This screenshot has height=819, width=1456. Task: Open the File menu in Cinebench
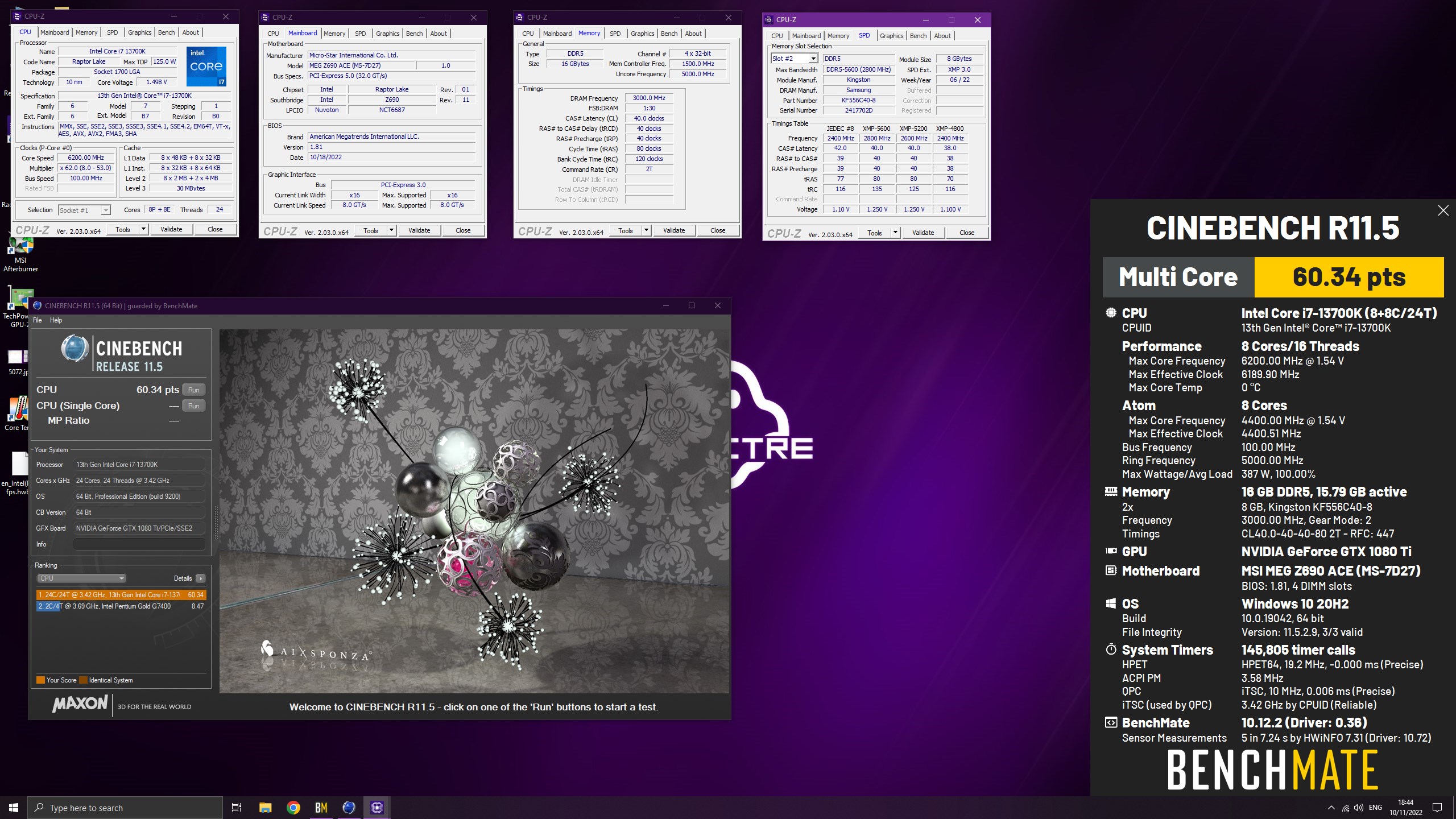[37, 320]
